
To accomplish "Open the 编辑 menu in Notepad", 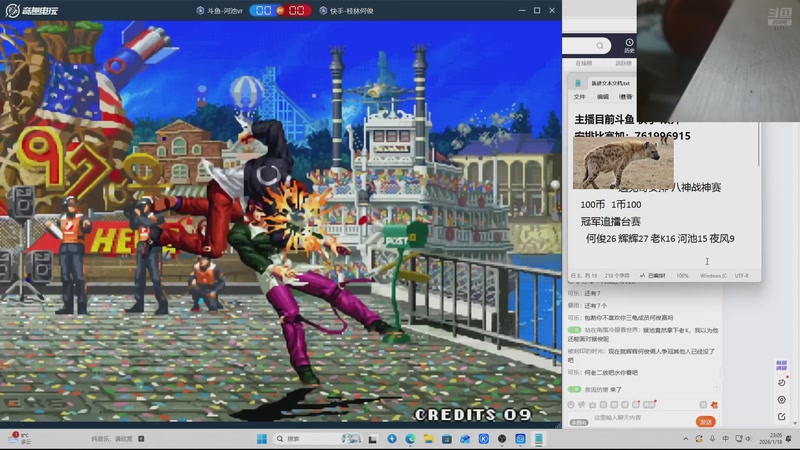I will point(603,97).
